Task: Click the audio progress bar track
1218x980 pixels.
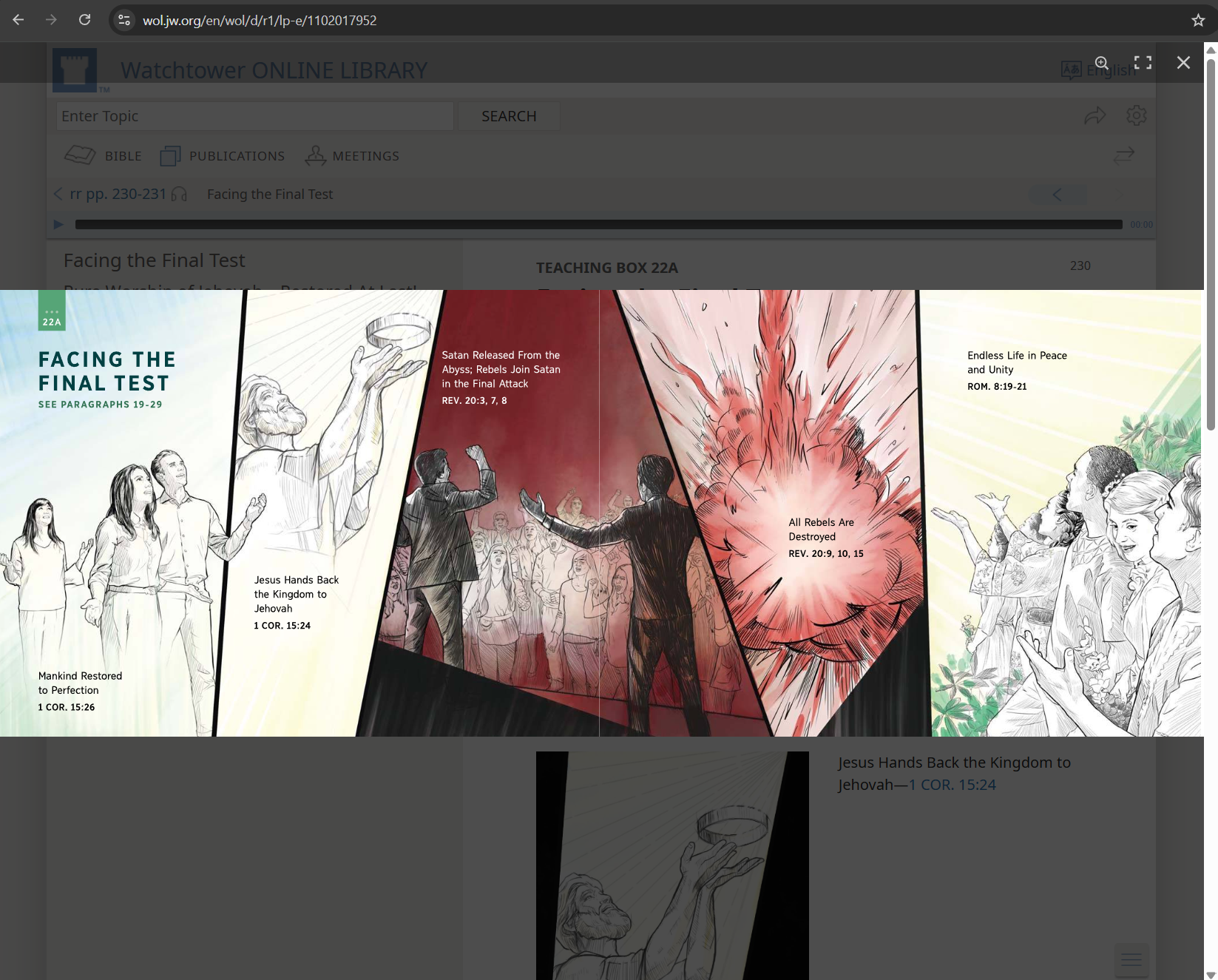Action: 598,225
